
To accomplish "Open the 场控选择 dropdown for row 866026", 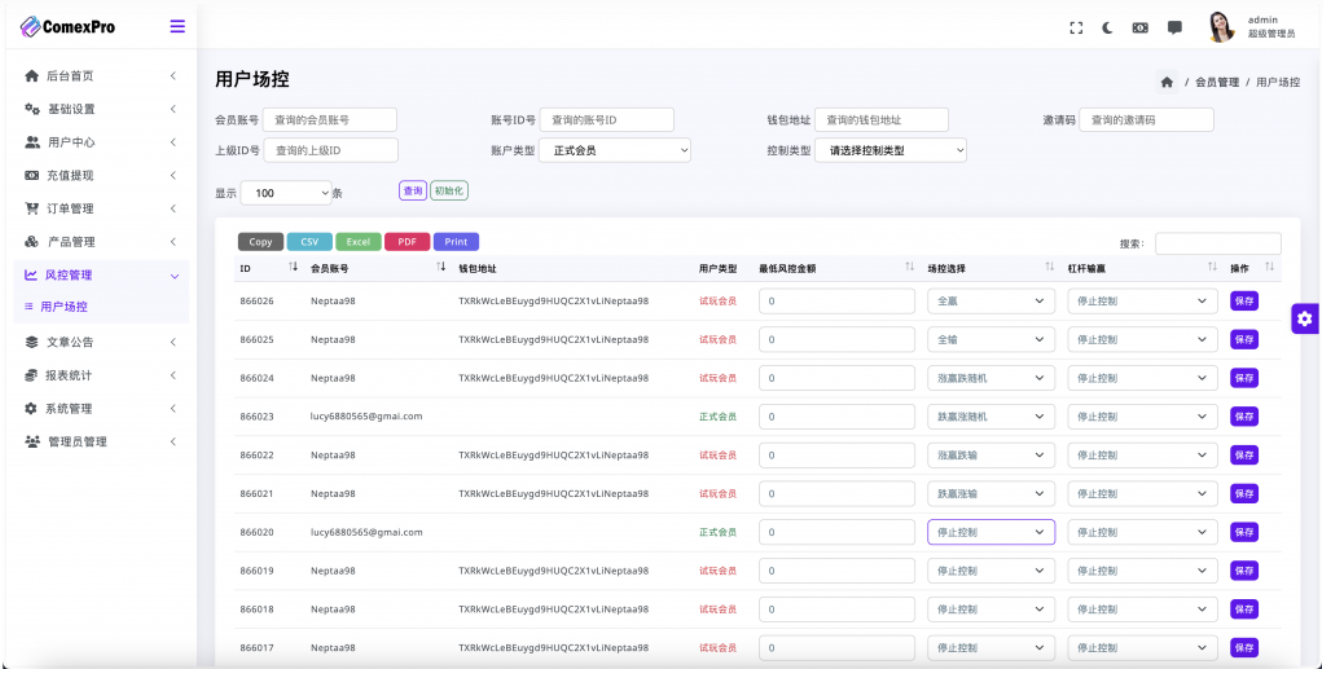I will [x=991, y=301].
